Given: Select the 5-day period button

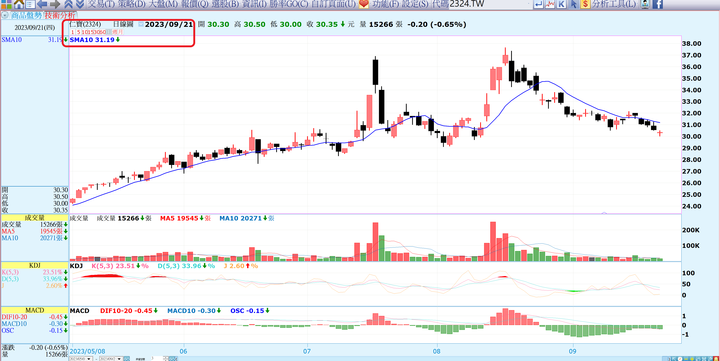Looking at the screenshot, I should 79,32.
